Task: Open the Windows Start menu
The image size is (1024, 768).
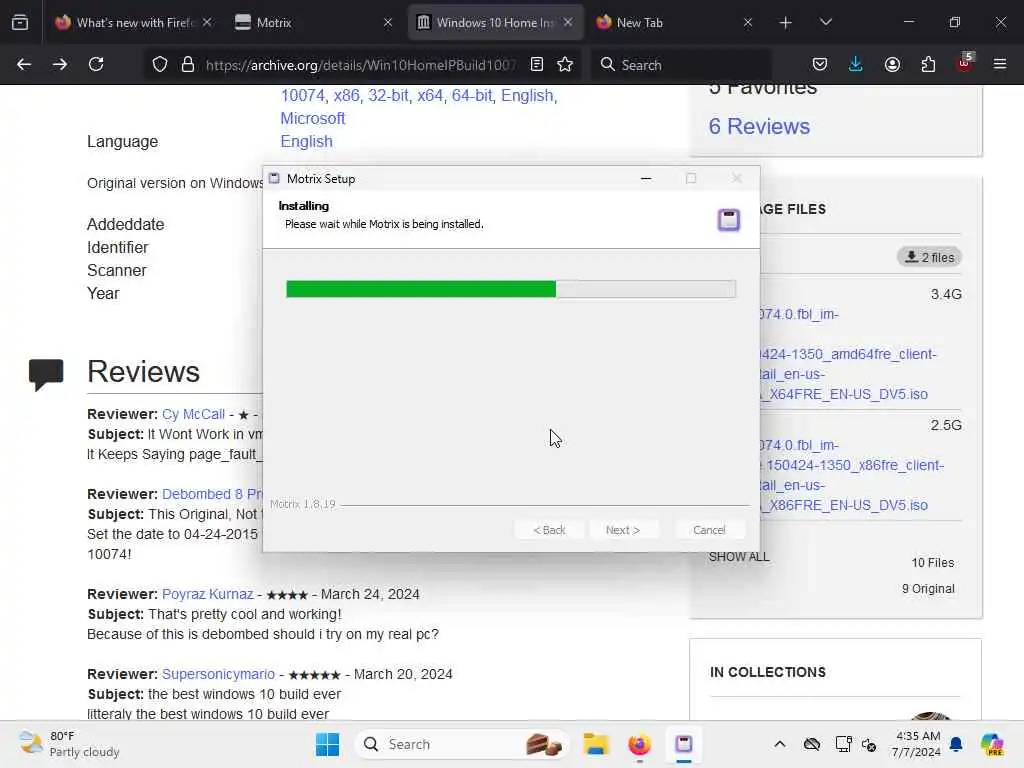Action: click(x=327, y=744)
